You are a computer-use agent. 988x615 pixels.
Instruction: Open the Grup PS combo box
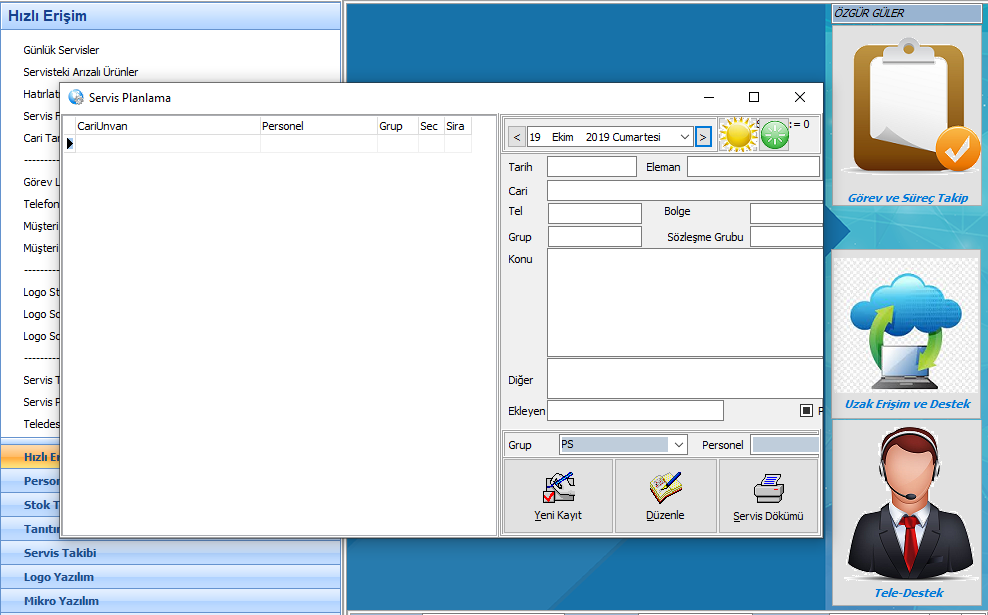point(679,444)
